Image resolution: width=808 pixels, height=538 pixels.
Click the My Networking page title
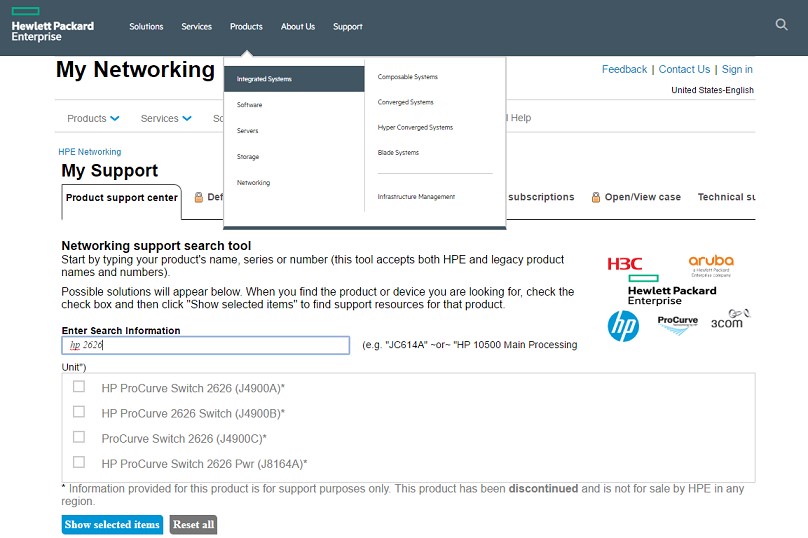136,70
